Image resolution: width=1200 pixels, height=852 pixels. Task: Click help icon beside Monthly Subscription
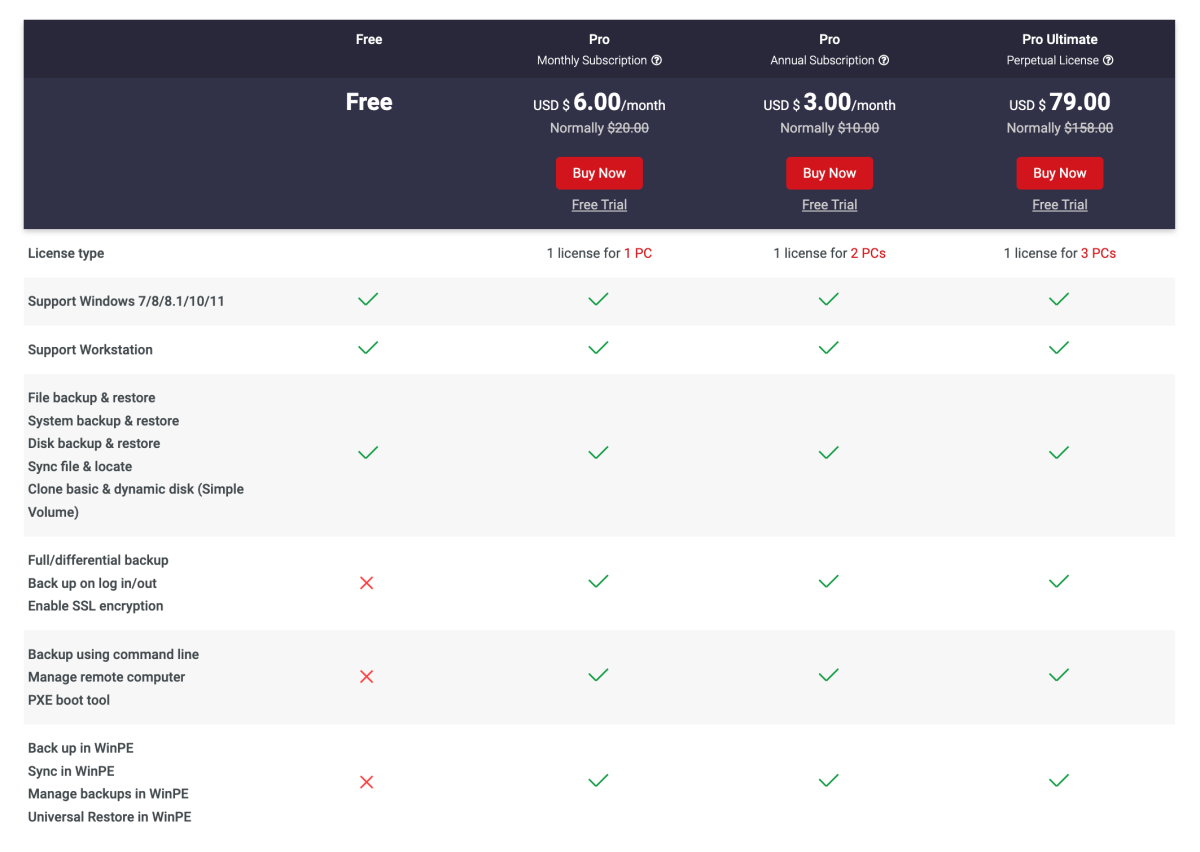coord(657,61)
